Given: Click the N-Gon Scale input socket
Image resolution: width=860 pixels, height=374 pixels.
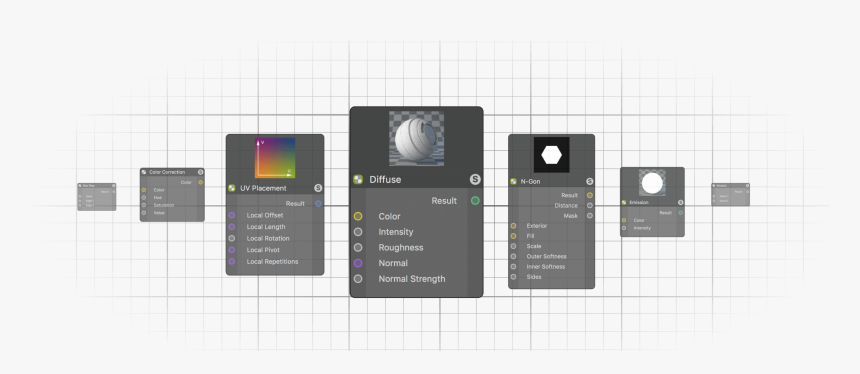Looking at the screenshot, I should pyautogui.click(x=513, y=246).
